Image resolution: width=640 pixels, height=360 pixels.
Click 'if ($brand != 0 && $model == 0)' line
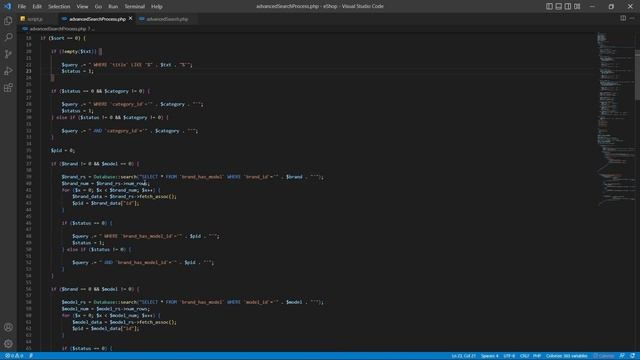click(x=95, y=164)
